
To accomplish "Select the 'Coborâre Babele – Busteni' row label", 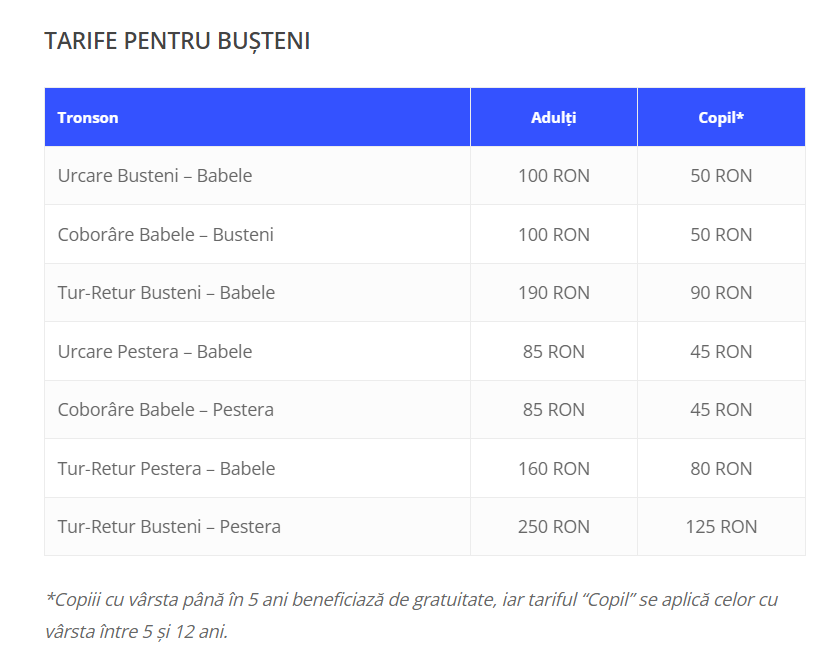I will [165, 235].
